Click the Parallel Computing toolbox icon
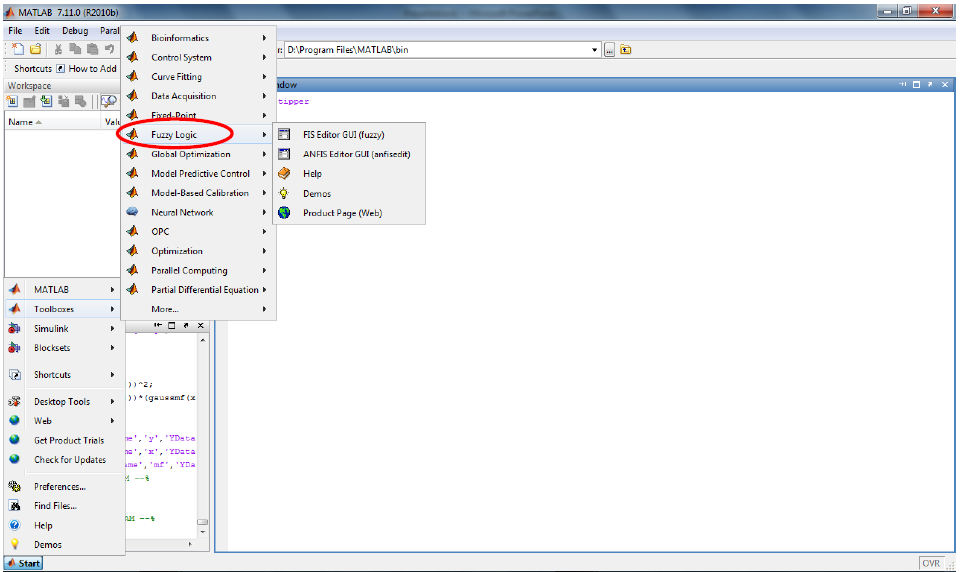 tap(132, 270)
